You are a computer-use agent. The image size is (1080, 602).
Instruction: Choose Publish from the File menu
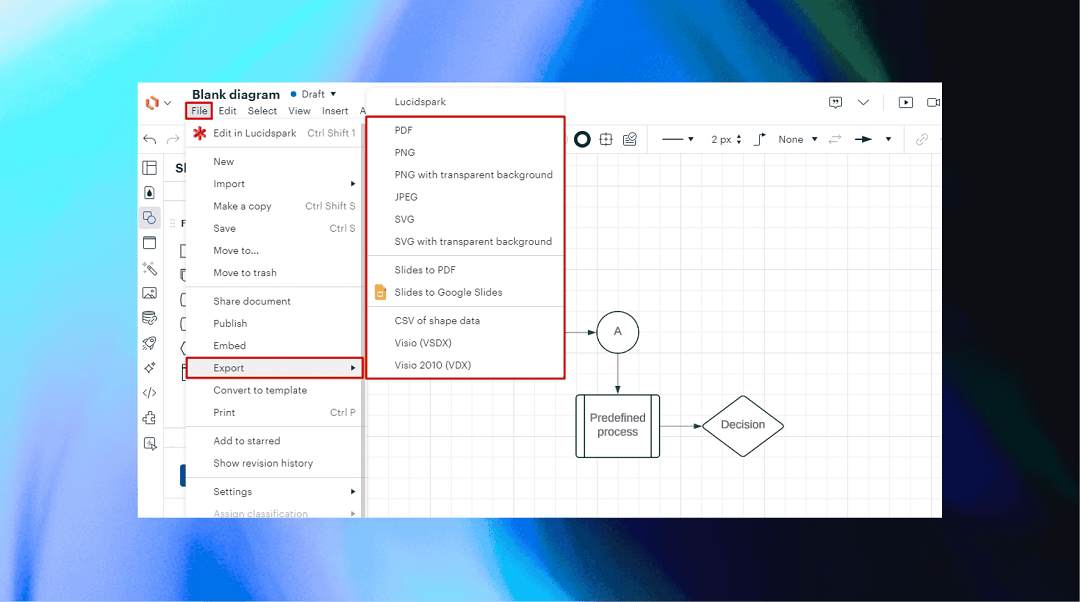tap(275, 324)
